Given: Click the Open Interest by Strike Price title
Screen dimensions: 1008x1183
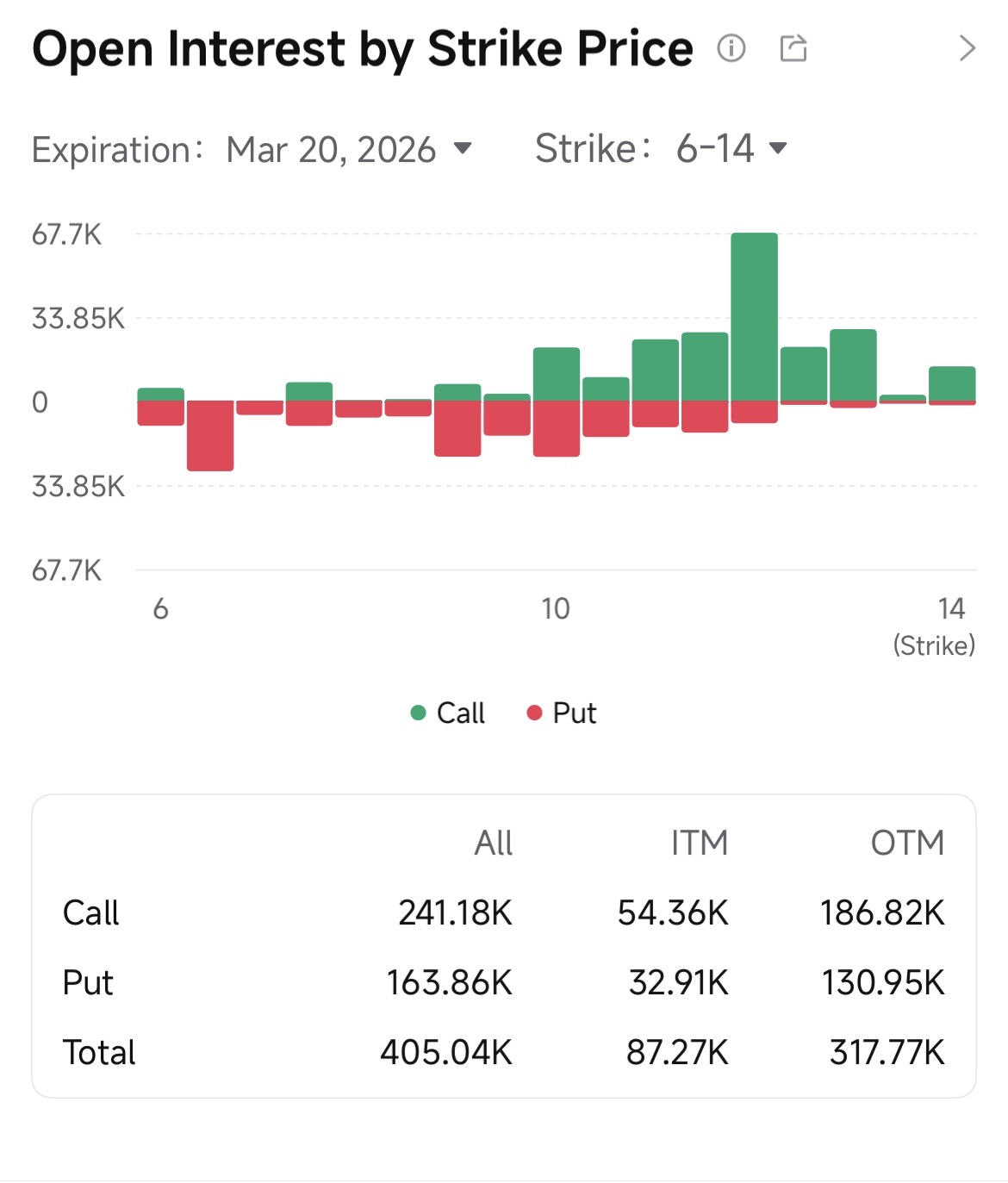Looking at the screenshot, I should tap(363, 48).
